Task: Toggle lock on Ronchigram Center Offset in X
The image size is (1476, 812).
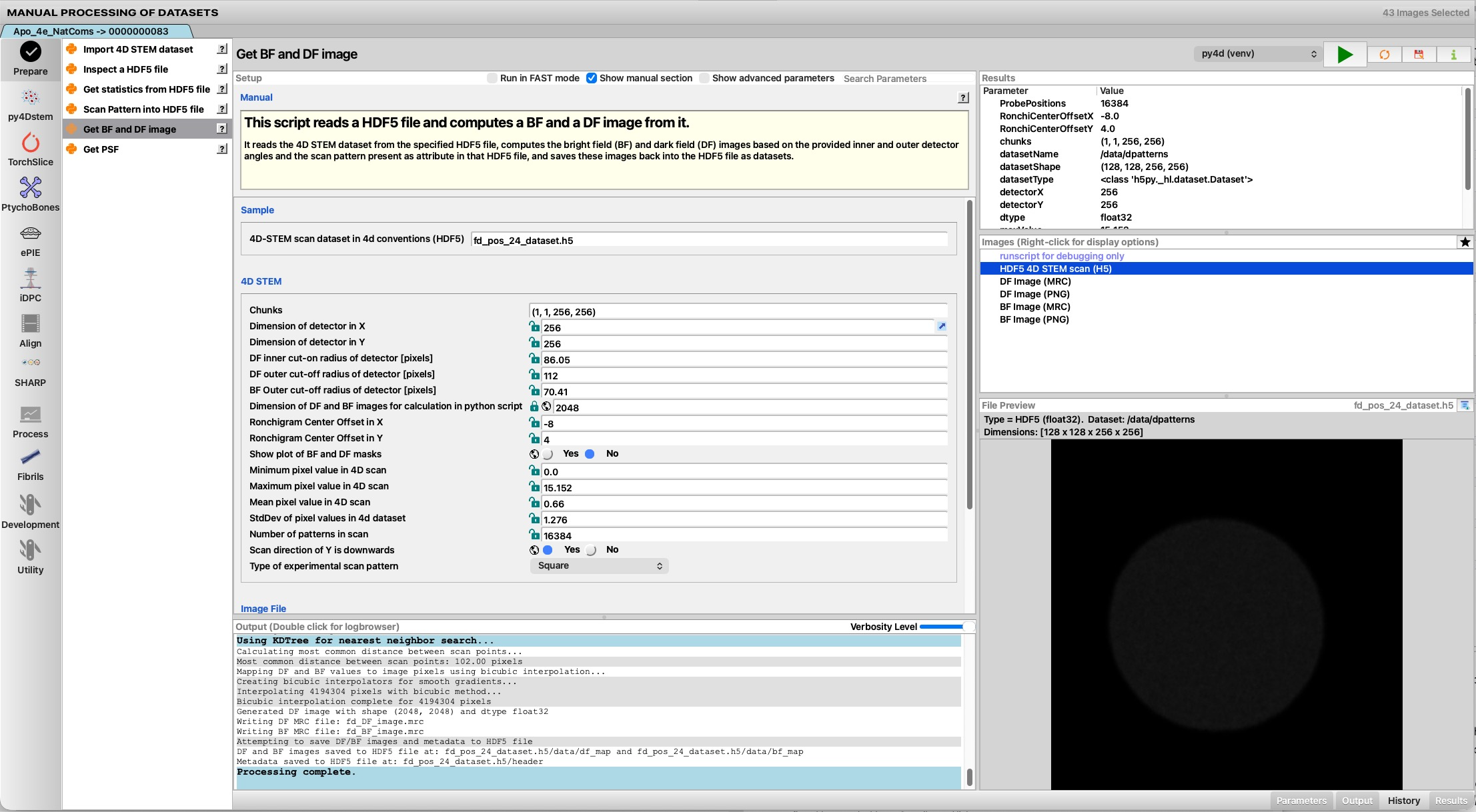Action: click(534, 423)
